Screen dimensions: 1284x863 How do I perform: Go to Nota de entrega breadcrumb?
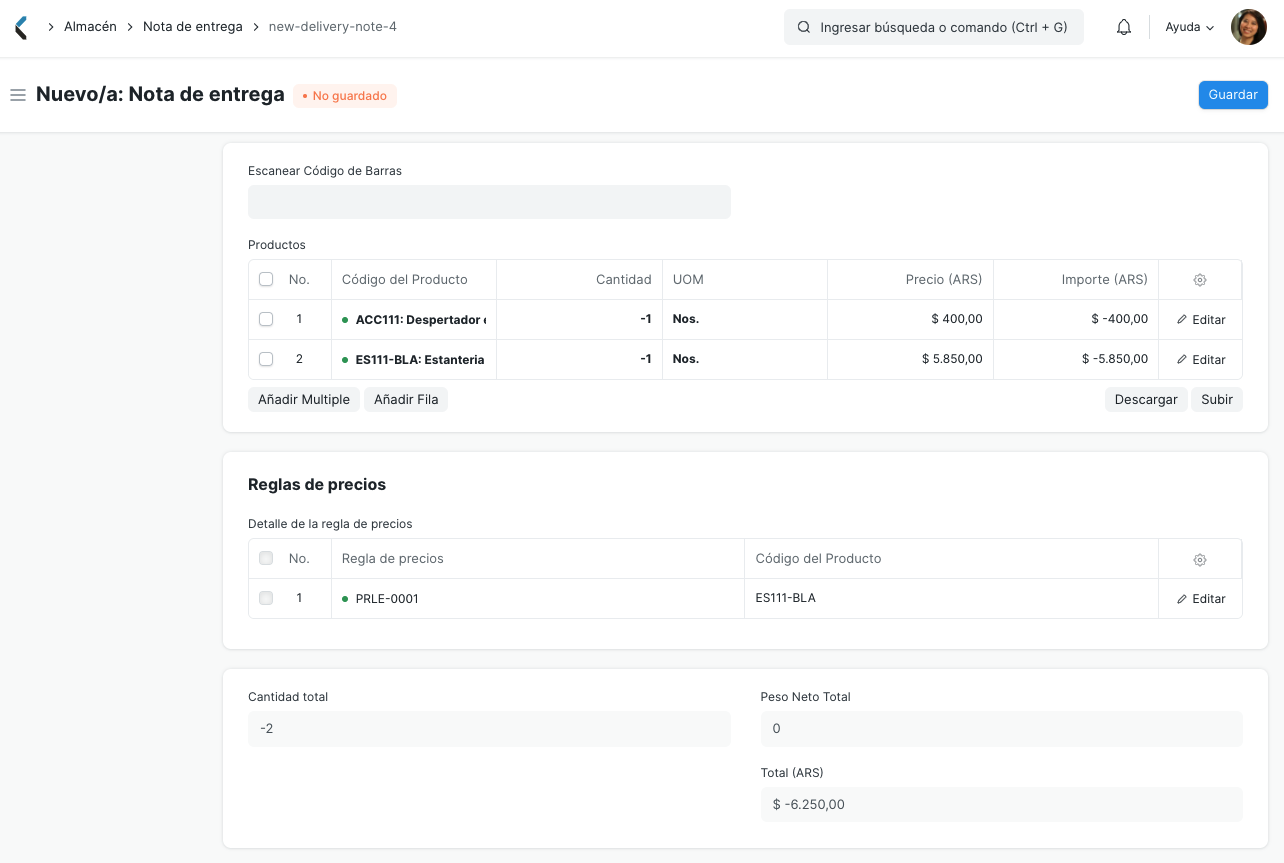(193, 27)
